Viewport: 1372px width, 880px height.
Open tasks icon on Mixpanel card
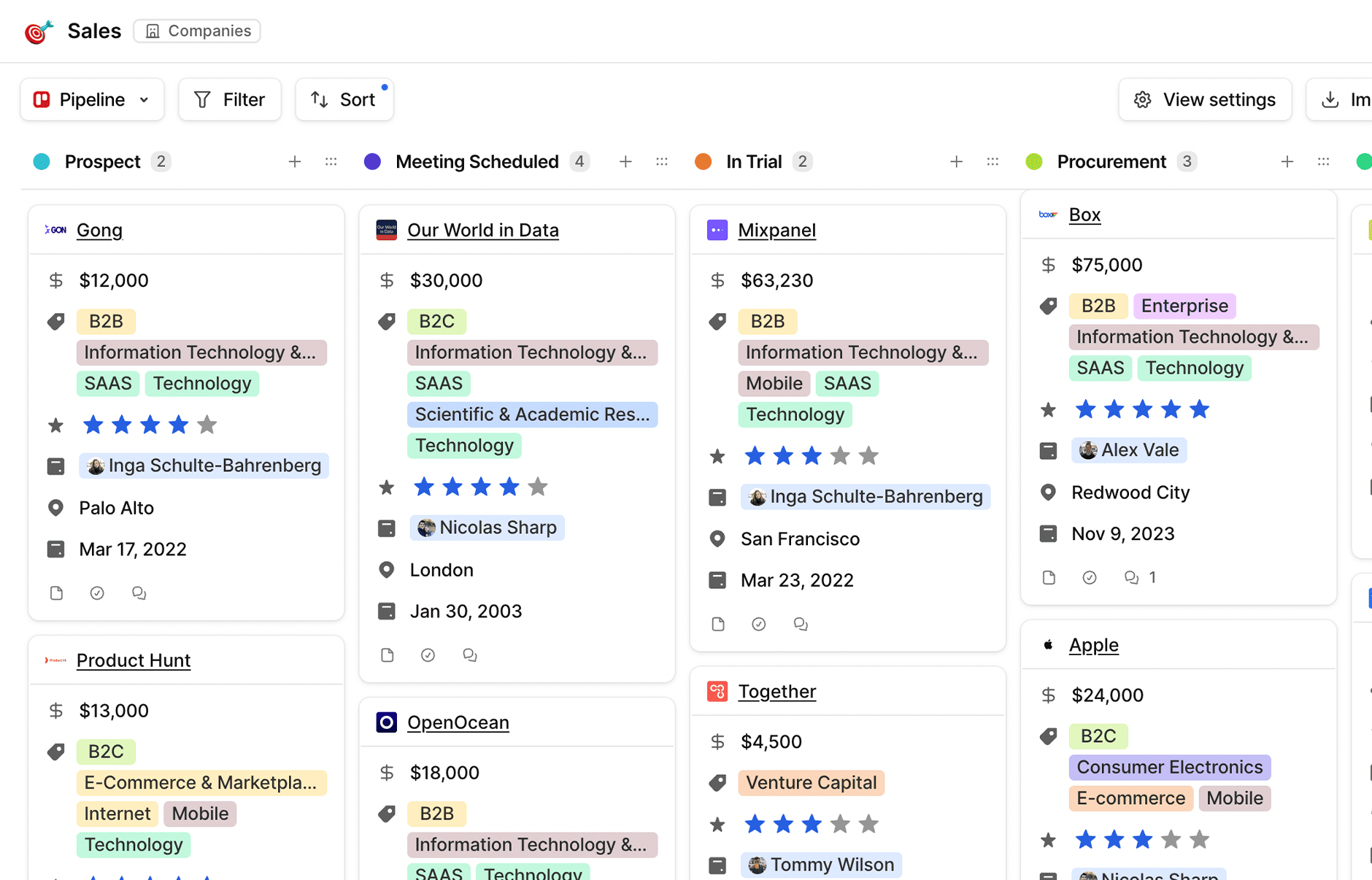[x=759, y=624]
